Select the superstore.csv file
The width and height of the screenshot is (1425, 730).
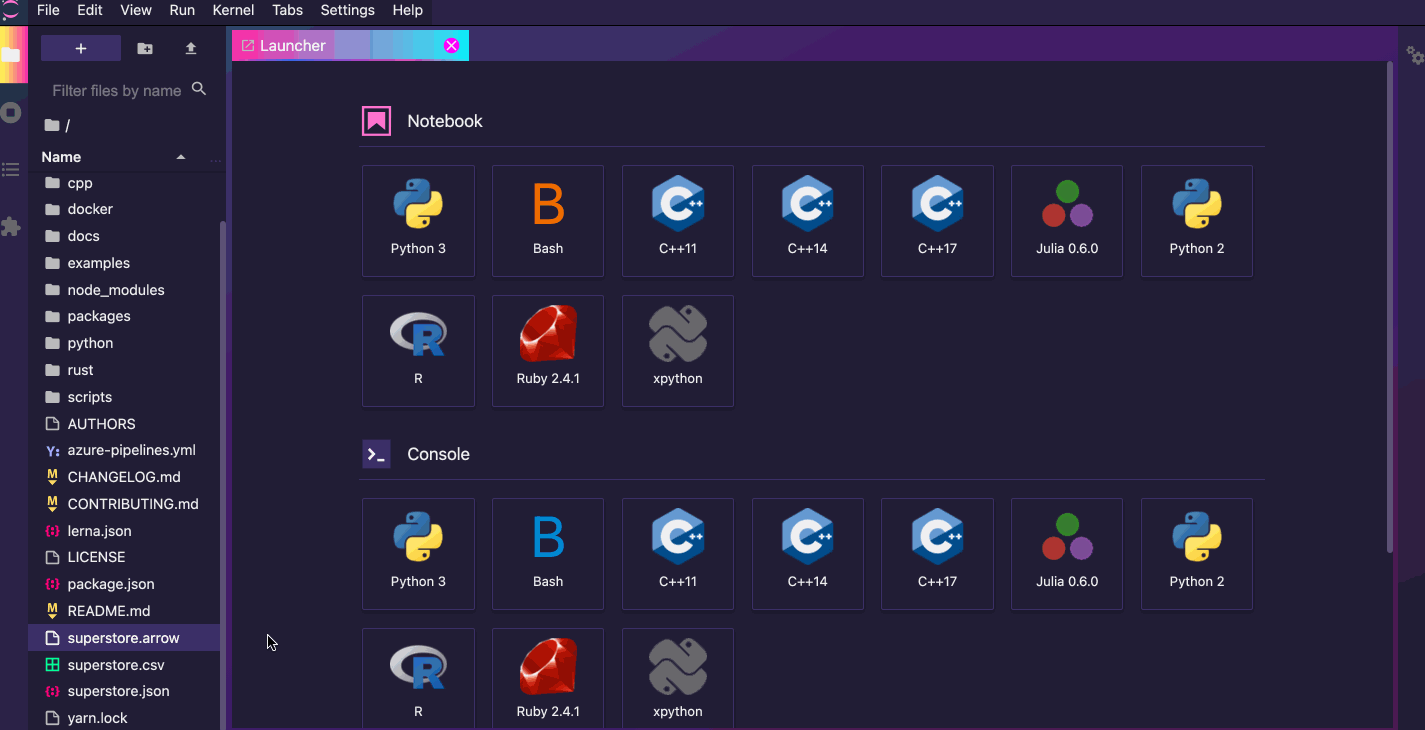coord(124,665)
